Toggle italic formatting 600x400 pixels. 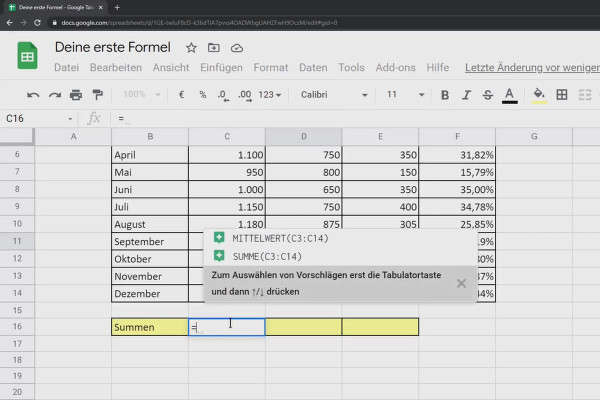[x=466, y=95]
